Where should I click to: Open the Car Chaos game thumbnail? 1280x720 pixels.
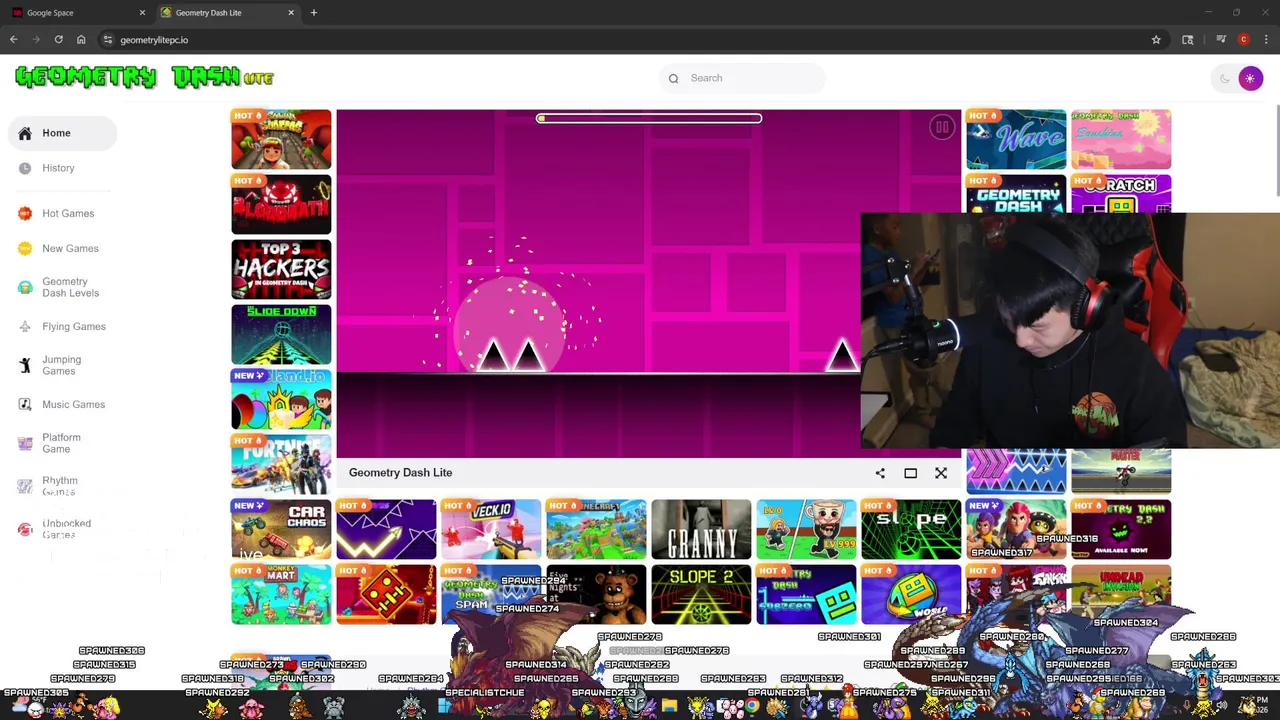pyautogui.click(x=281, y=530)
